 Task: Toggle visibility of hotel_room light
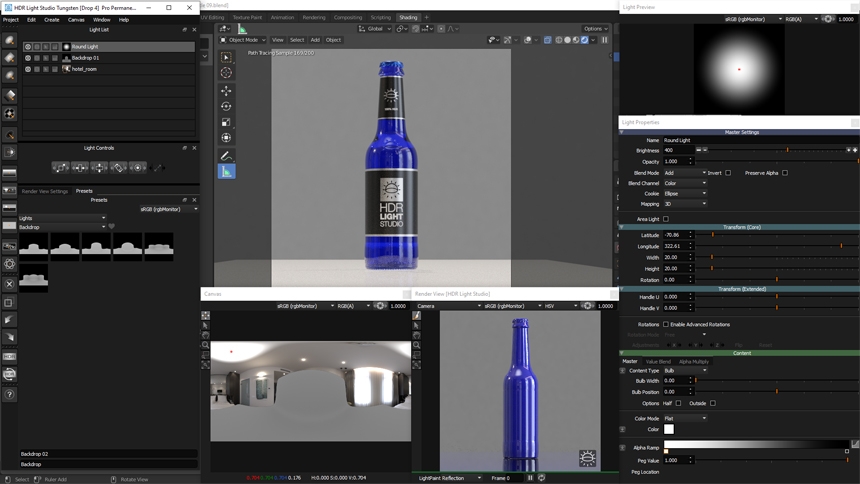click(x=27, y=69)
